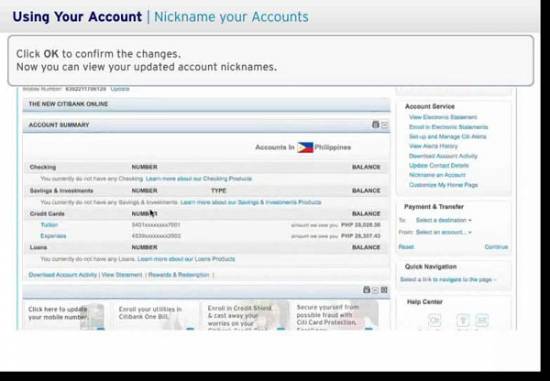550x381 pixels.
Task: Click the Tuition card PHP balance
Action: (361, 225)
